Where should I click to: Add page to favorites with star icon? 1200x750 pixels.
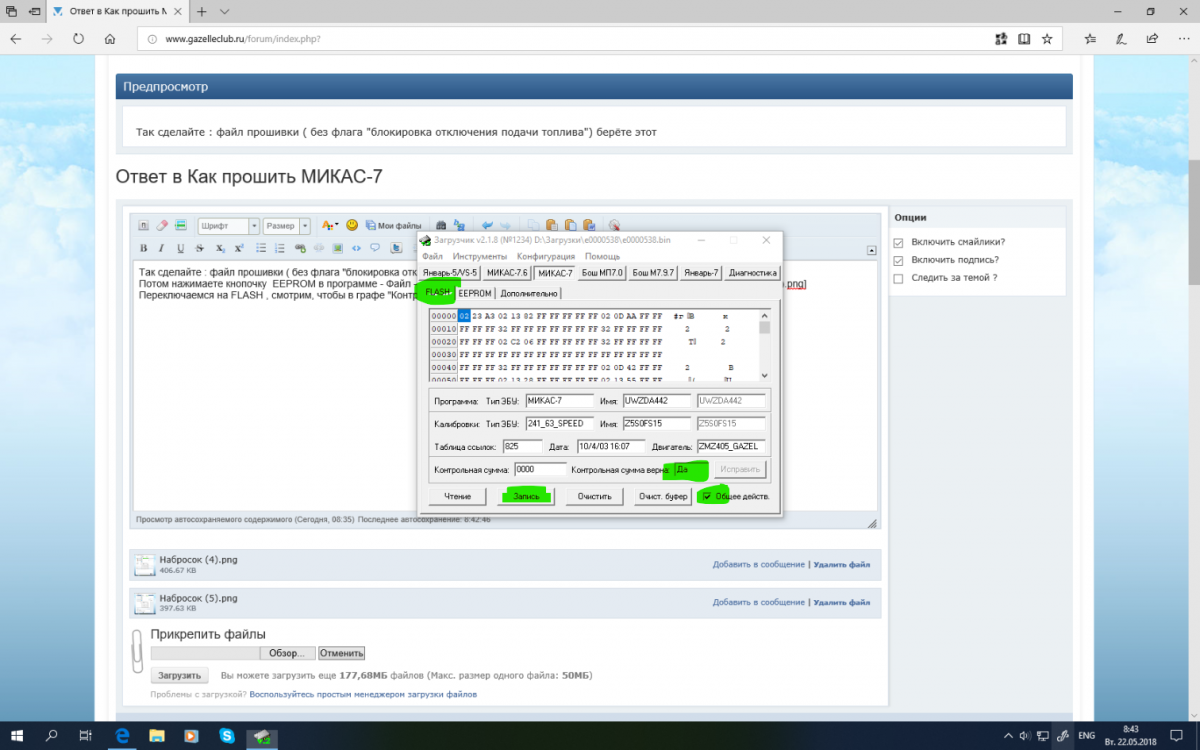[x=1046, y=39]
